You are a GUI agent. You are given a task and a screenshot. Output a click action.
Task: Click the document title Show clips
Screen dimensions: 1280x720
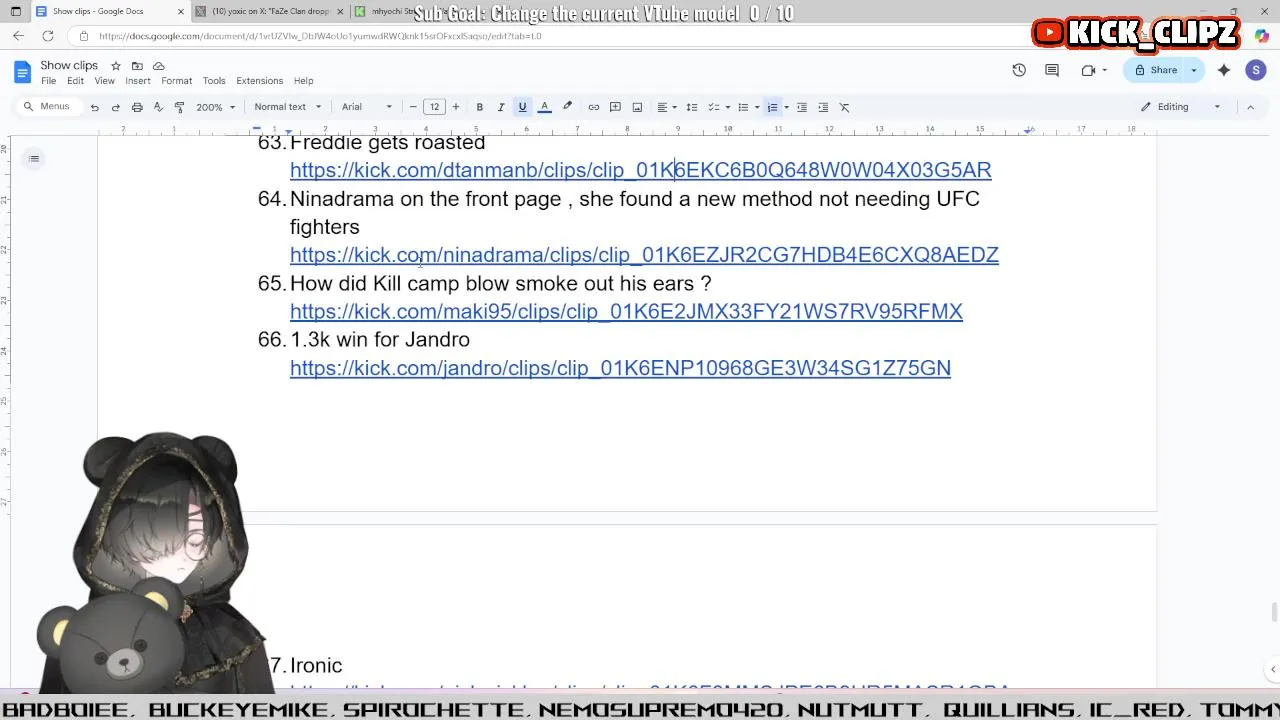[x=69, y=66]
